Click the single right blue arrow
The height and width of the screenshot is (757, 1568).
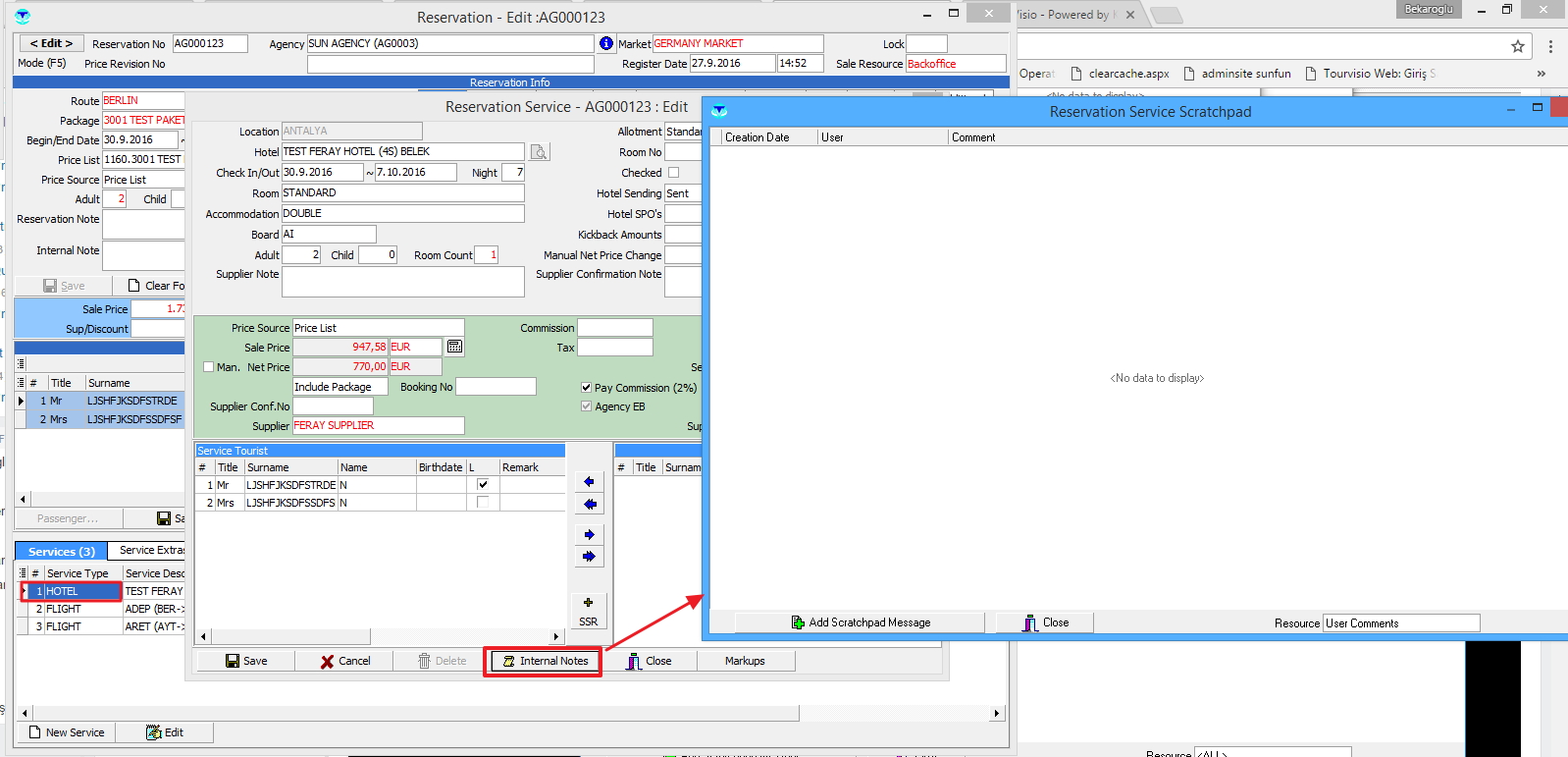click(589, 535)
